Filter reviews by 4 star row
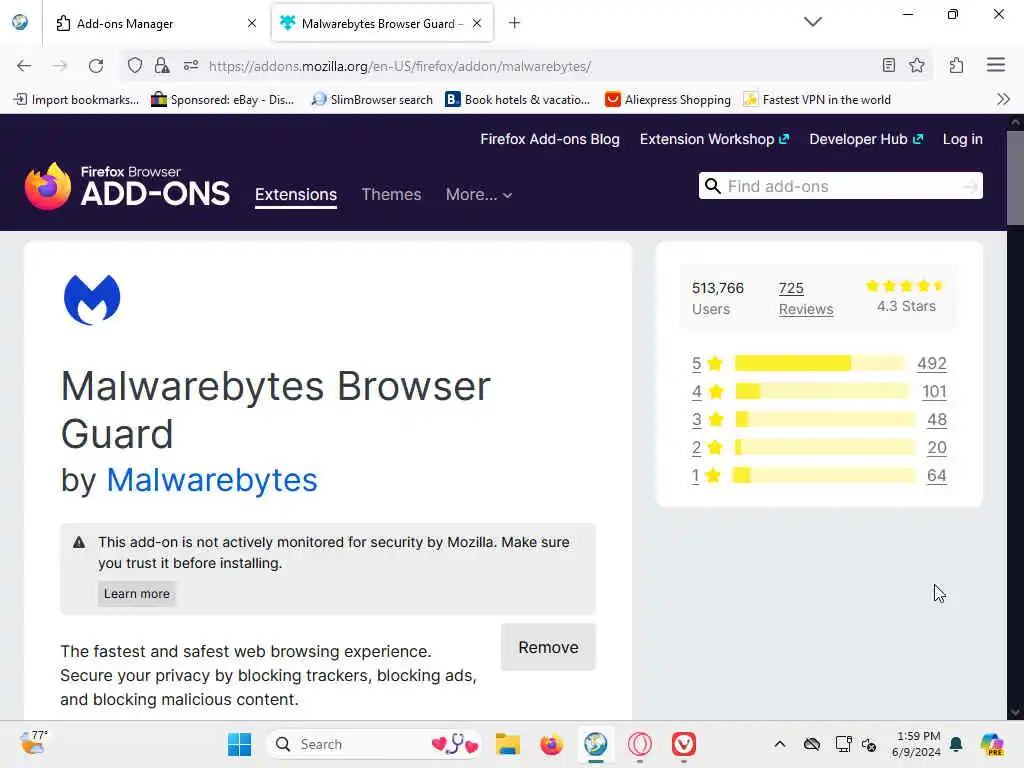The height and width of the screenshot is (768, 1024). [x=708, y=391]
